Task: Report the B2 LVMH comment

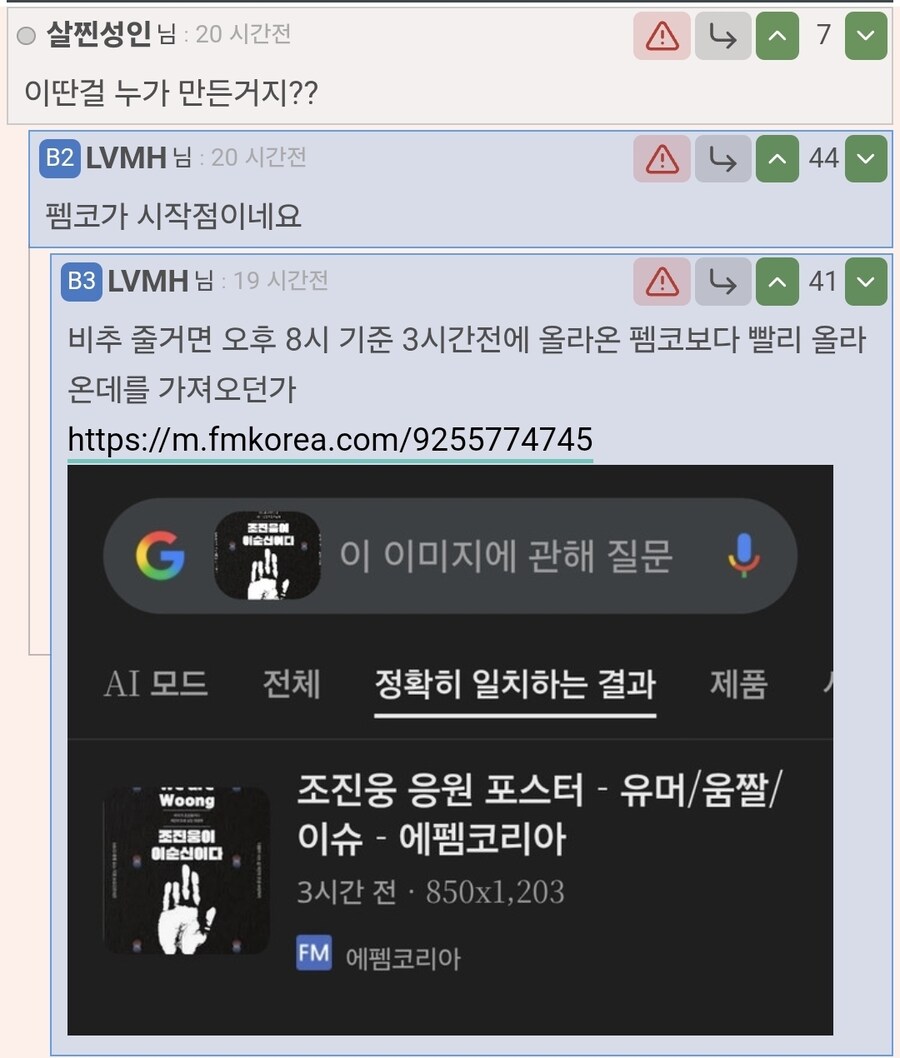Action: 662,159
